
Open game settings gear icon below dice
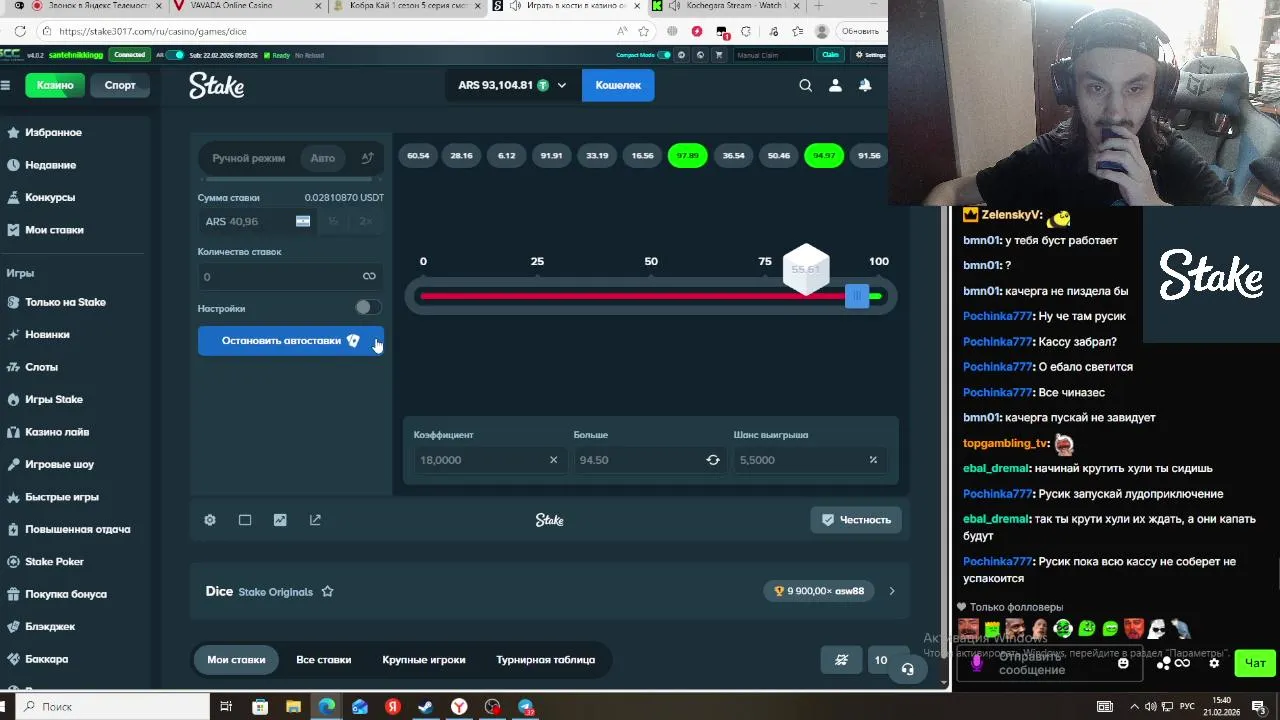[x=210, y=520]
